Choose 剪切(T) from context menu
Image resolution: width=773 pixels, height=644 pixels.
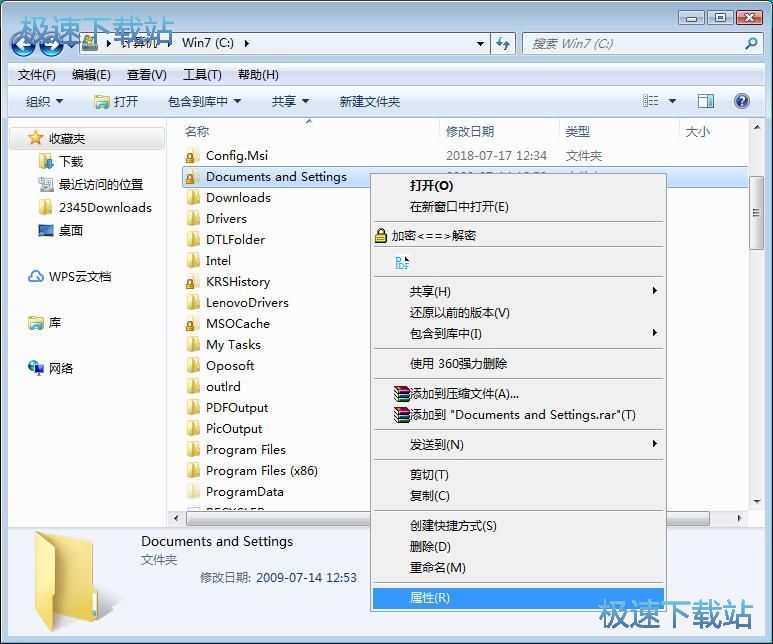click(518, 474)
